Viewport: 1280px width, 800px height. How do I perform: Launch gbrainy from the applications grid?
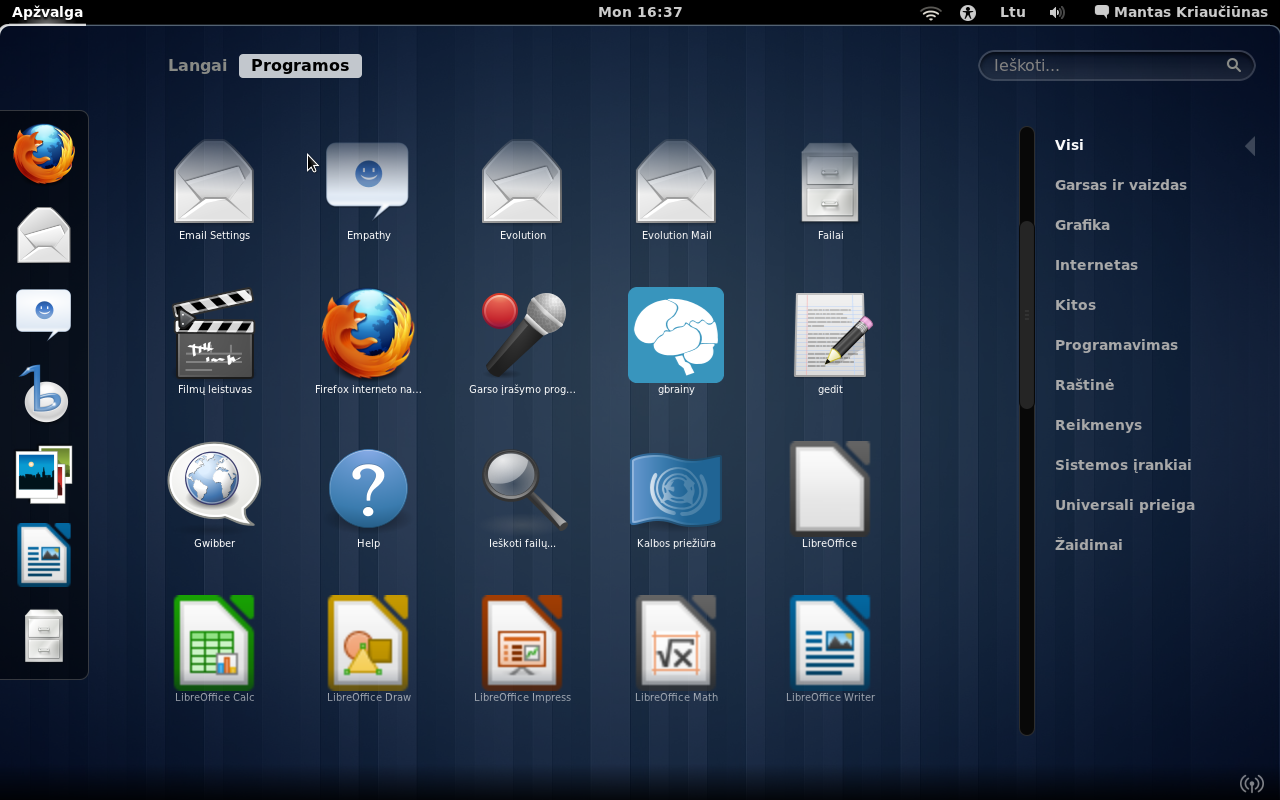coord(676,336)
